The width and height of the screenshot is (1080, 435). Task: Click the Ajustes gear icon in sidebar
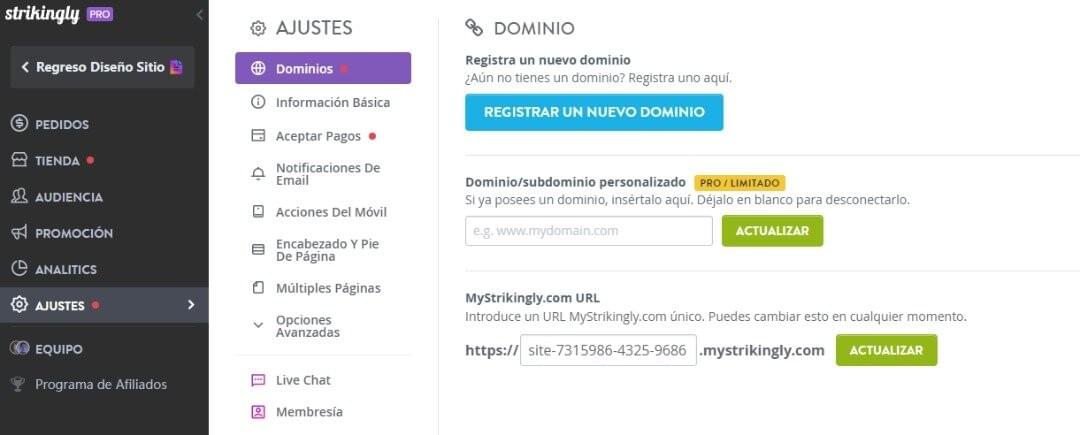click(x=20, y=305)
